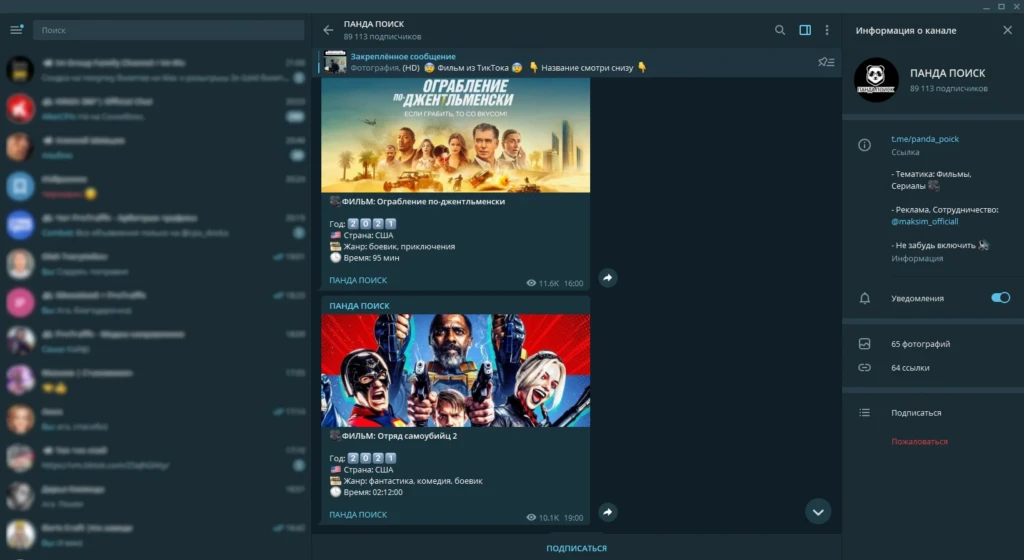This screenshot has height=560, width=1024.
Task: Close the channel information panel
Action: coord(1007,30)
